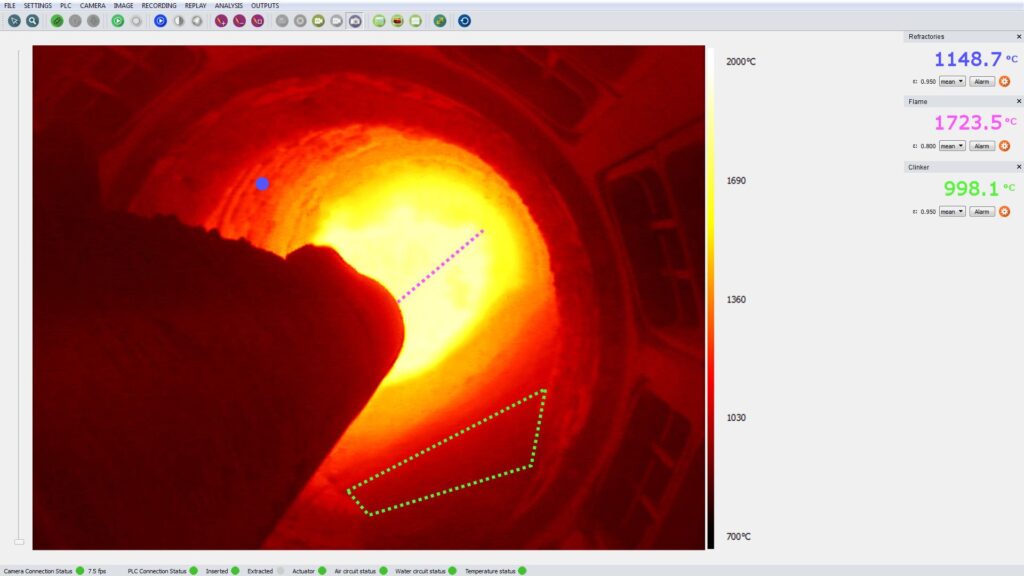Screen dimensions: 1024x576
Task: Select the magenta dotted Flame line
Action: 440,266
